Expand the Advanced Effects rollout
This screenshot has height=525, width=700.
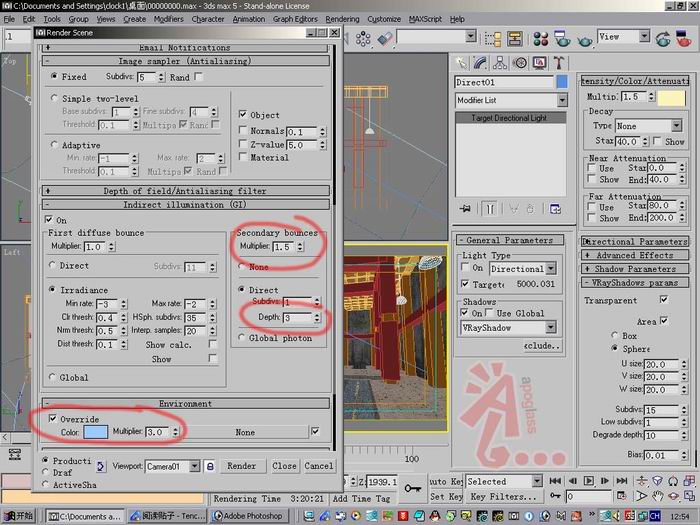click(x=634, y=255)
